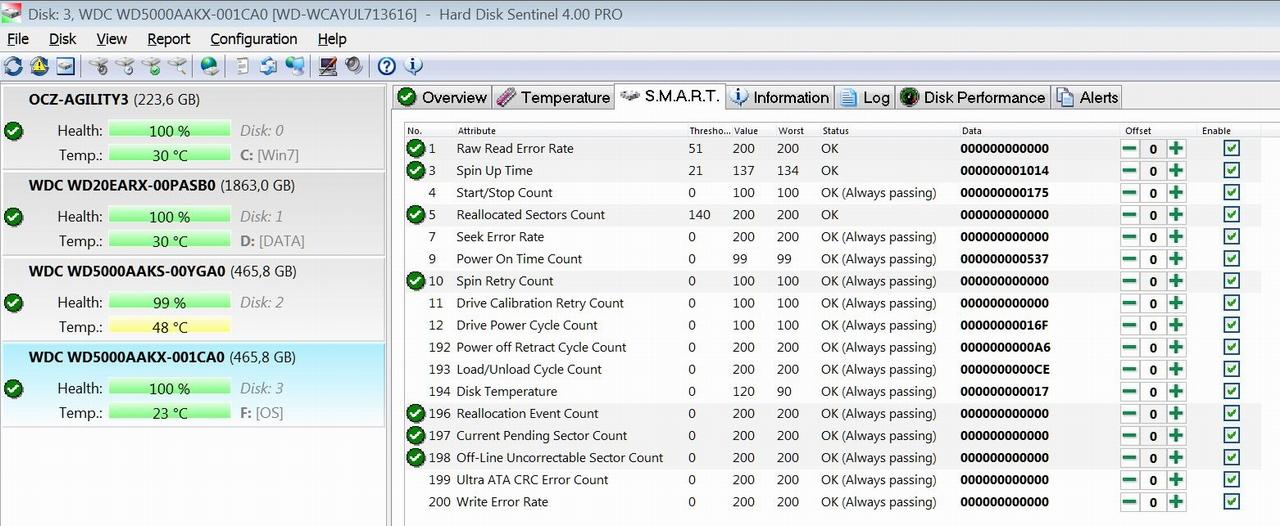Viewport: 1280px width, 526px height.
Task: Uncheck Enable box for Spin Up Time
Action: point(1231,170)
